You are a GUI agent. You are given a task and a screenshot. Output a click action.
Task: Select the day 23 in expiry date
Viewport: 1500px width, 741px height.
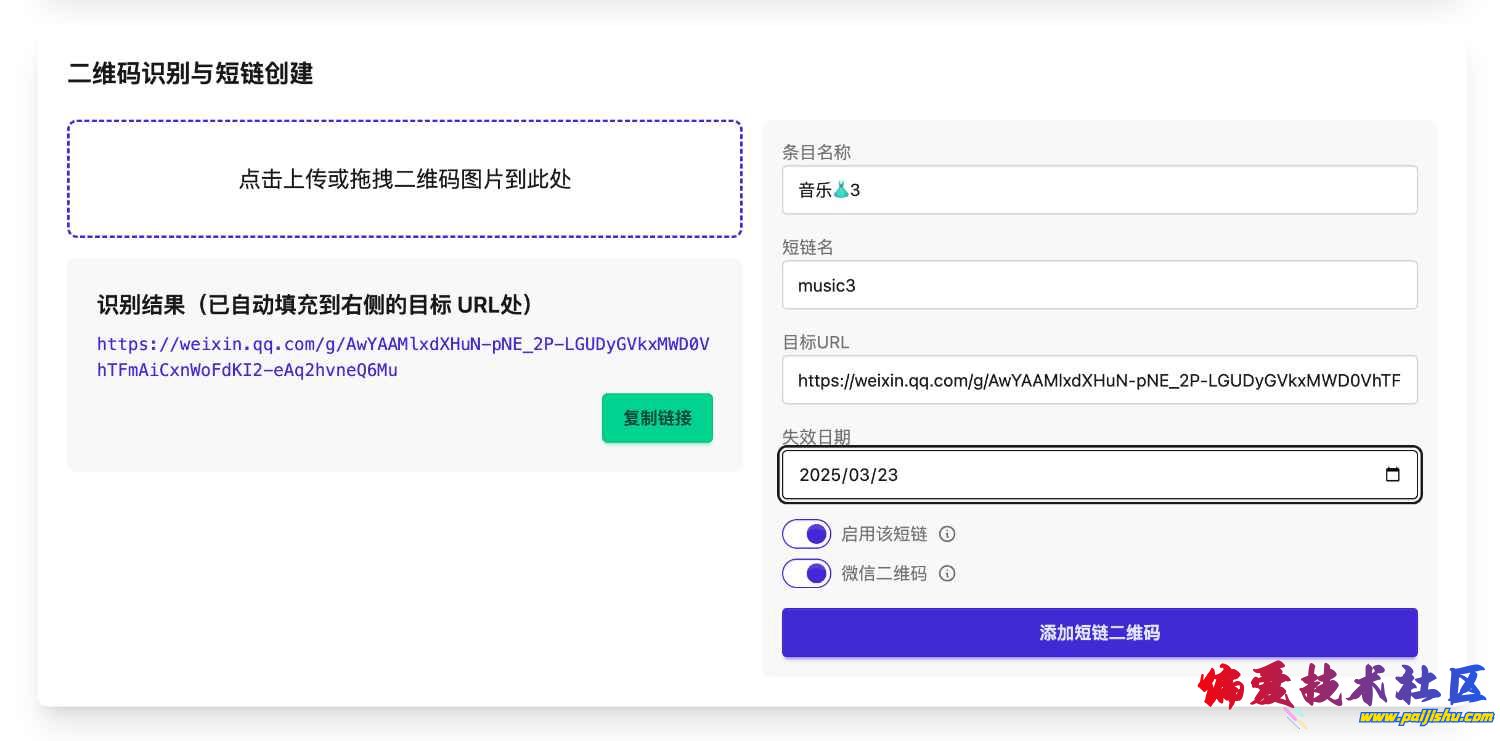click(887, 475)
